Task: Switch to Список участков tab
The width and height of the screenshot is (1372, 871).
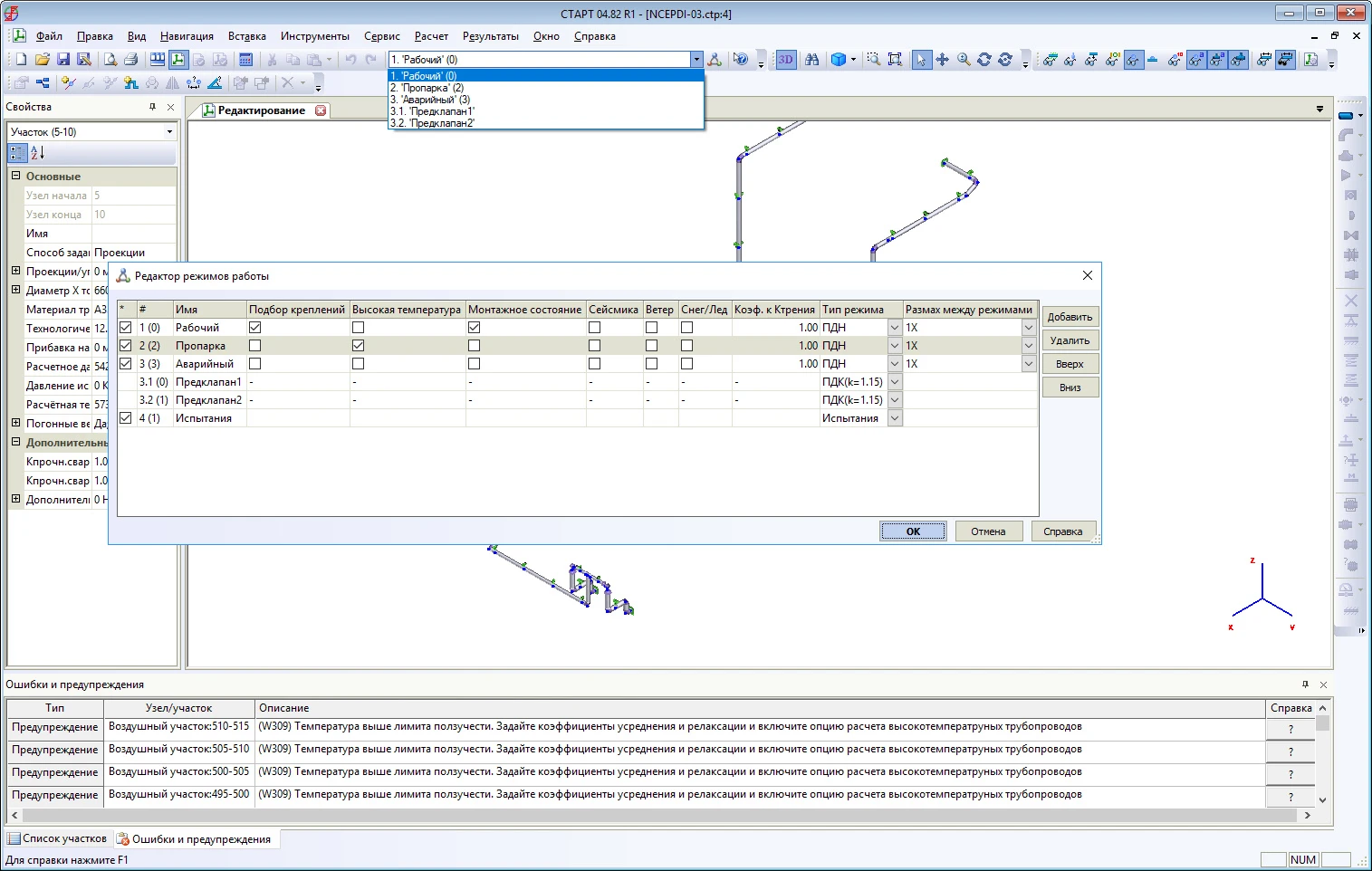Action: (x=58, y=839)
